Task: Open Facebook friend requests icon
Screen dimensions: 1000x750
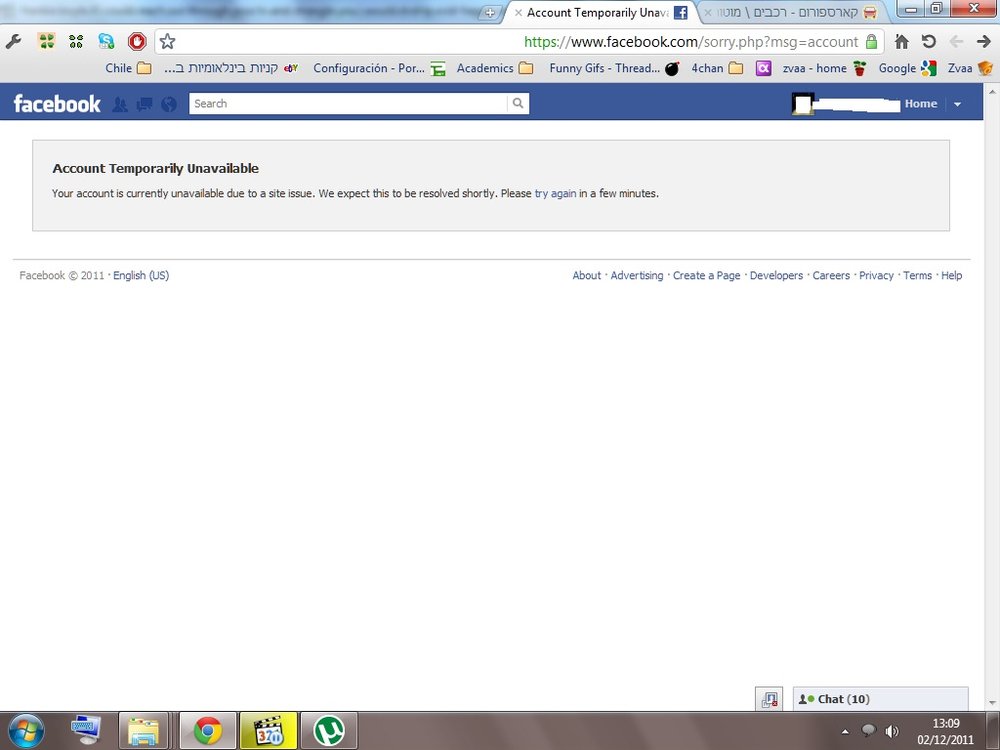Action: (119, 104)
